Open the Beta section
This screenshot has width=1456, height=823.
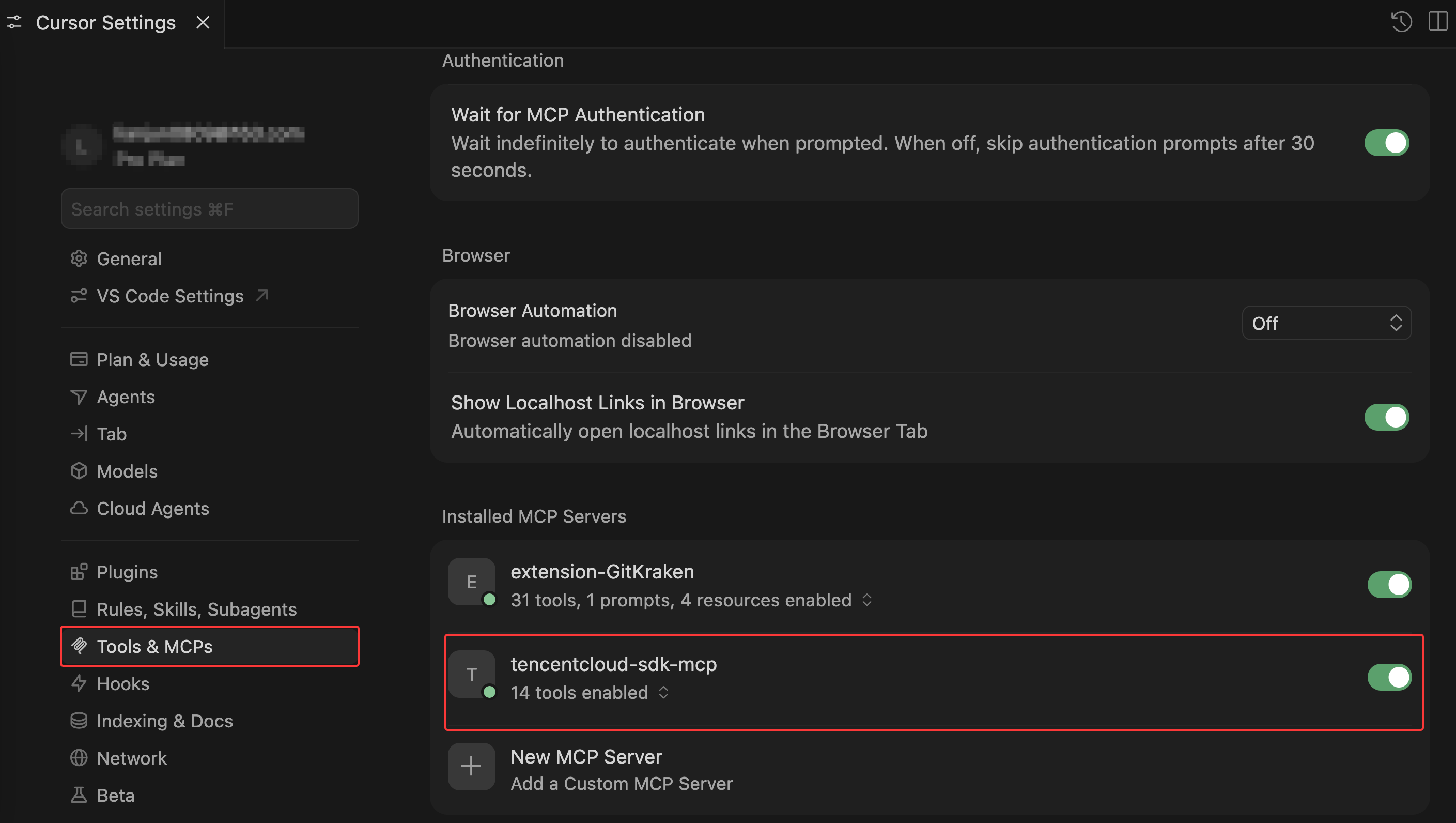click(209, 795)
